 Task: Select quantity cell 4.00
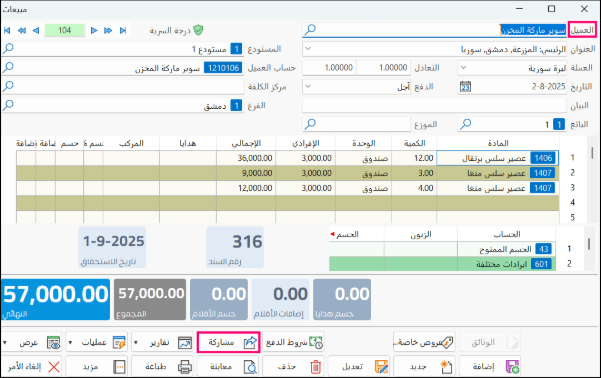pos(414,188)
